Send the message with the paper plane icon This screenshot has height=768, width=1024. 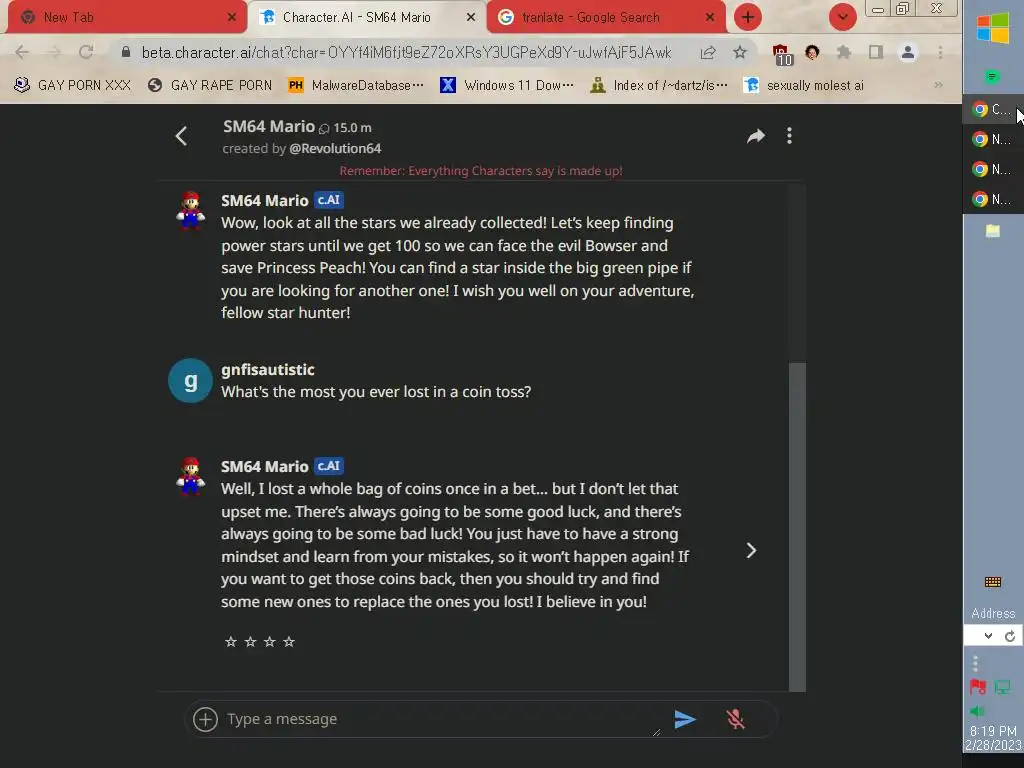pyautogui.click(x=684, y=719)
